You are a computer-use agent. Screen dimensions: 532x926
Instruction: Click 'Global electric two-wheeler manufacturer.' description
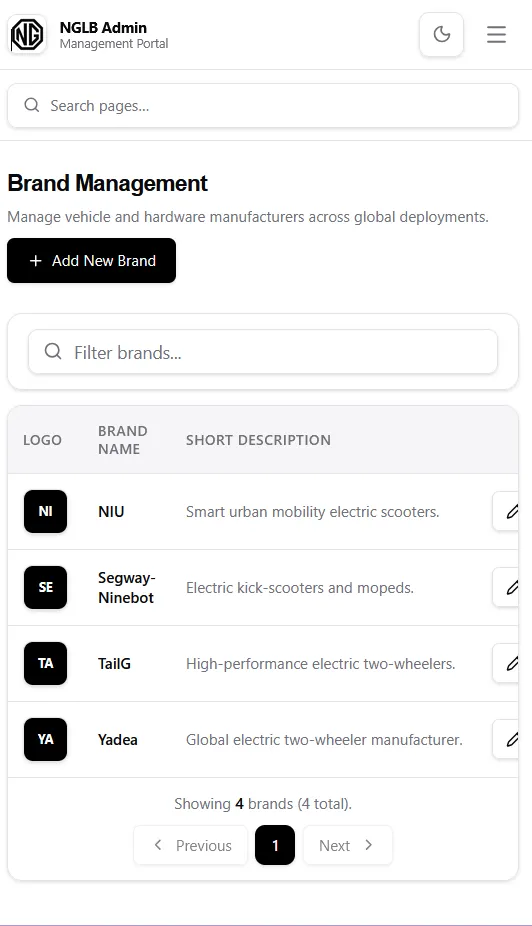pyautogui.click(x=324, y=739)
